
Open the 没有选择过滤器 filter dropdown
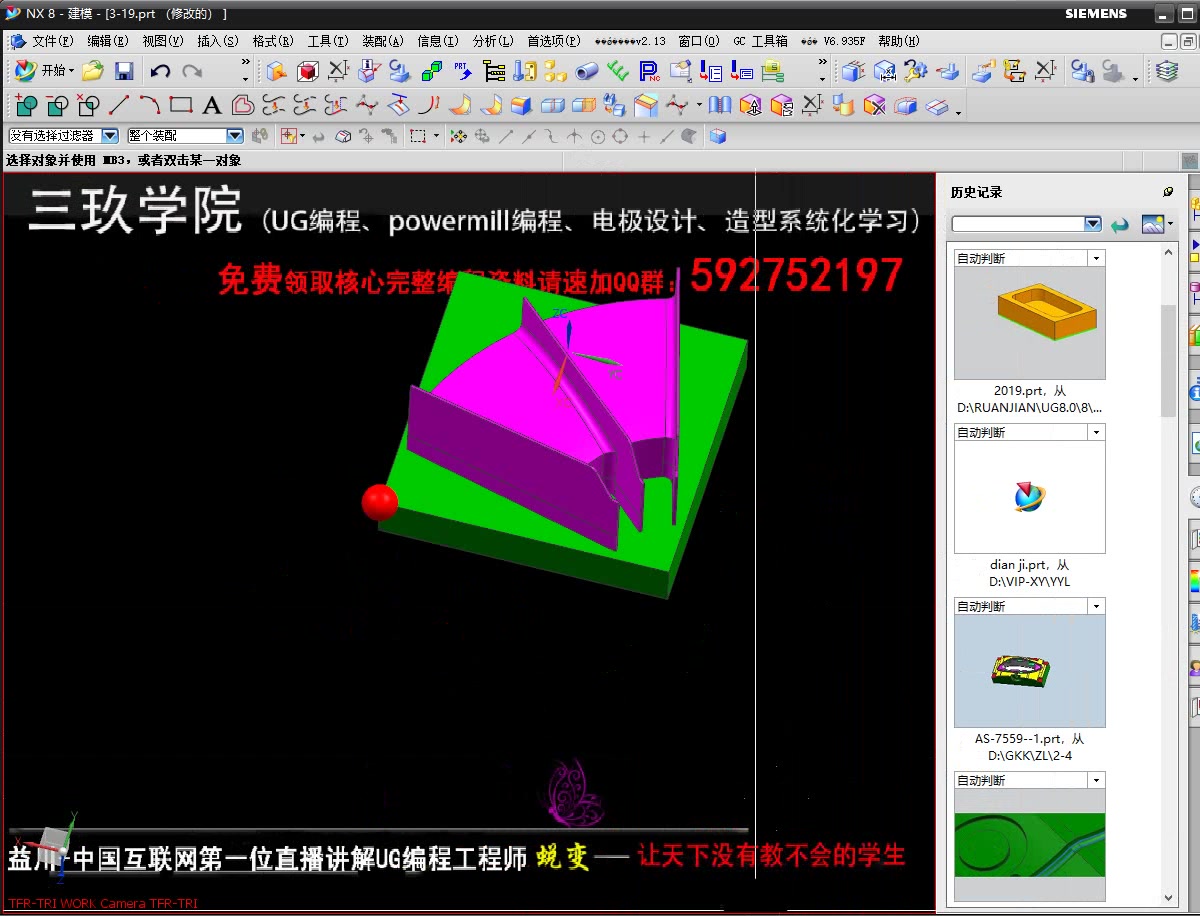tap(108, 134)
